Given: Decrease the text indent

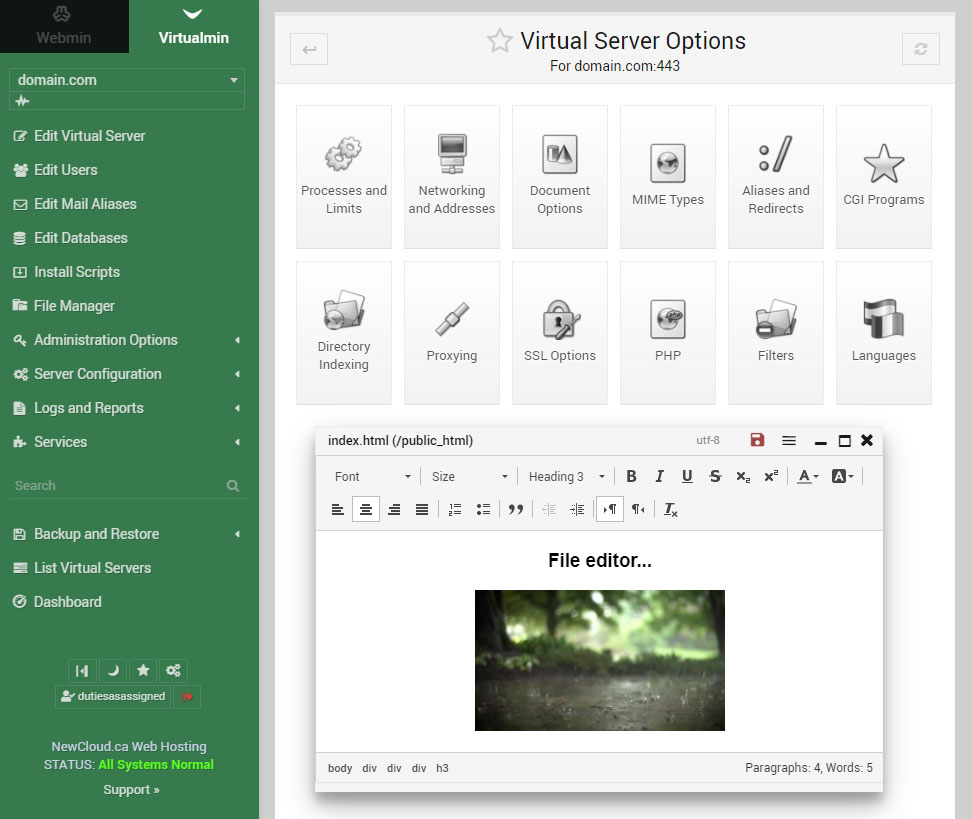Looking at the screenshot, I should tap(549, 510).
